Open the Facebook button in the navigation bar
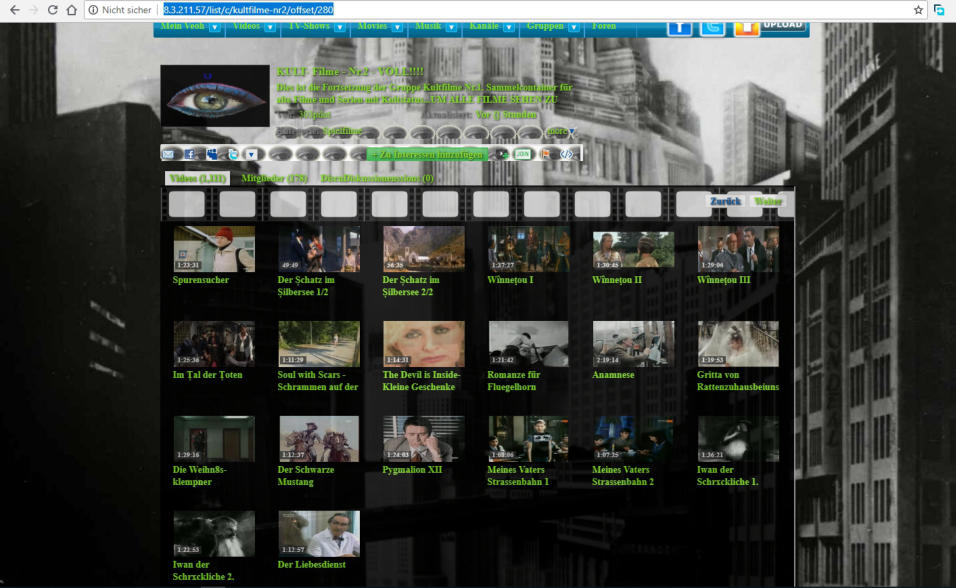This screenshot has width=956, height=588. [x=679, y=28]
